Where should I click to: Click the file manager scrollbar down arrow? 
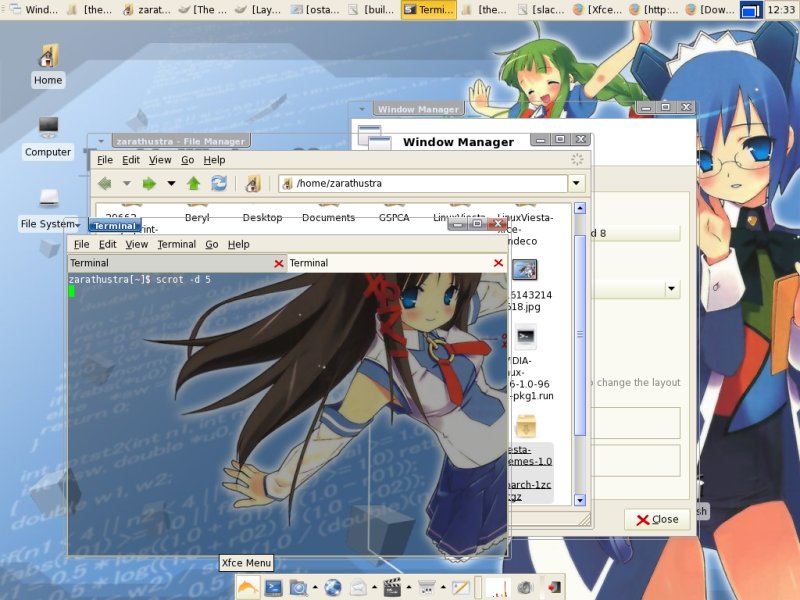[x=580, y=500]
